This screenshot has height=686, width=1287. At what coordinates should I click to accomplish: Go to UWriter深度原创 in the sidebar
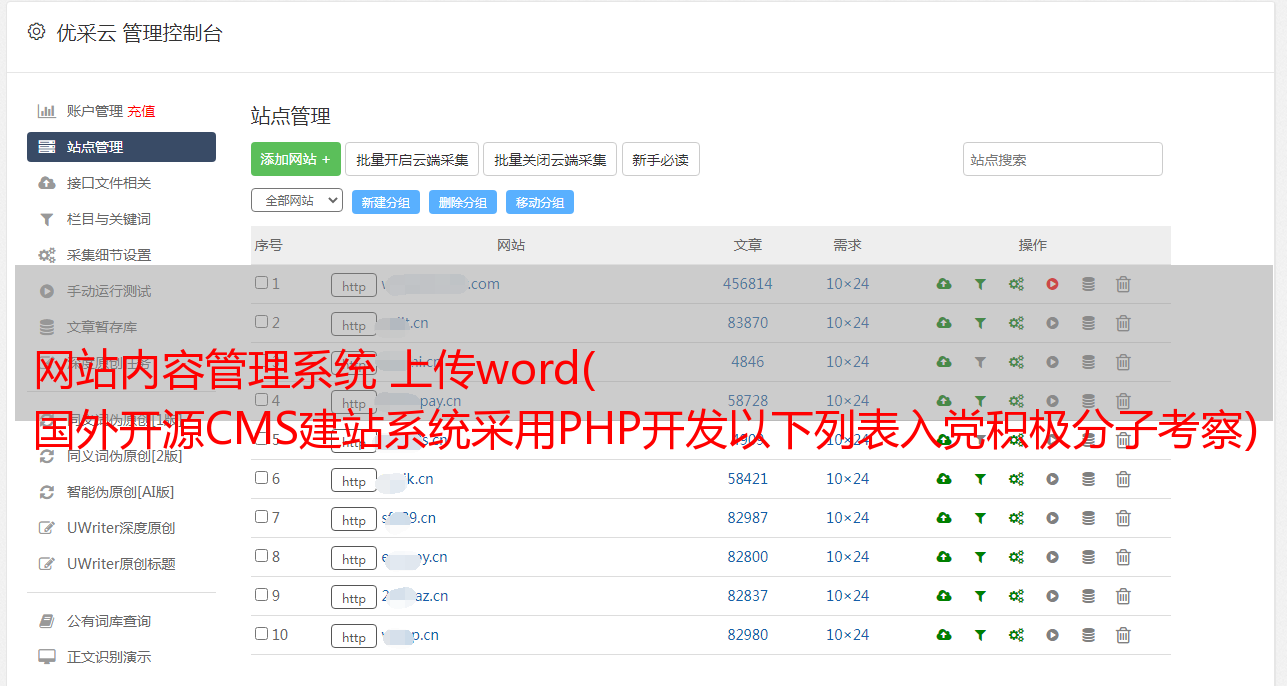[121, 528]
